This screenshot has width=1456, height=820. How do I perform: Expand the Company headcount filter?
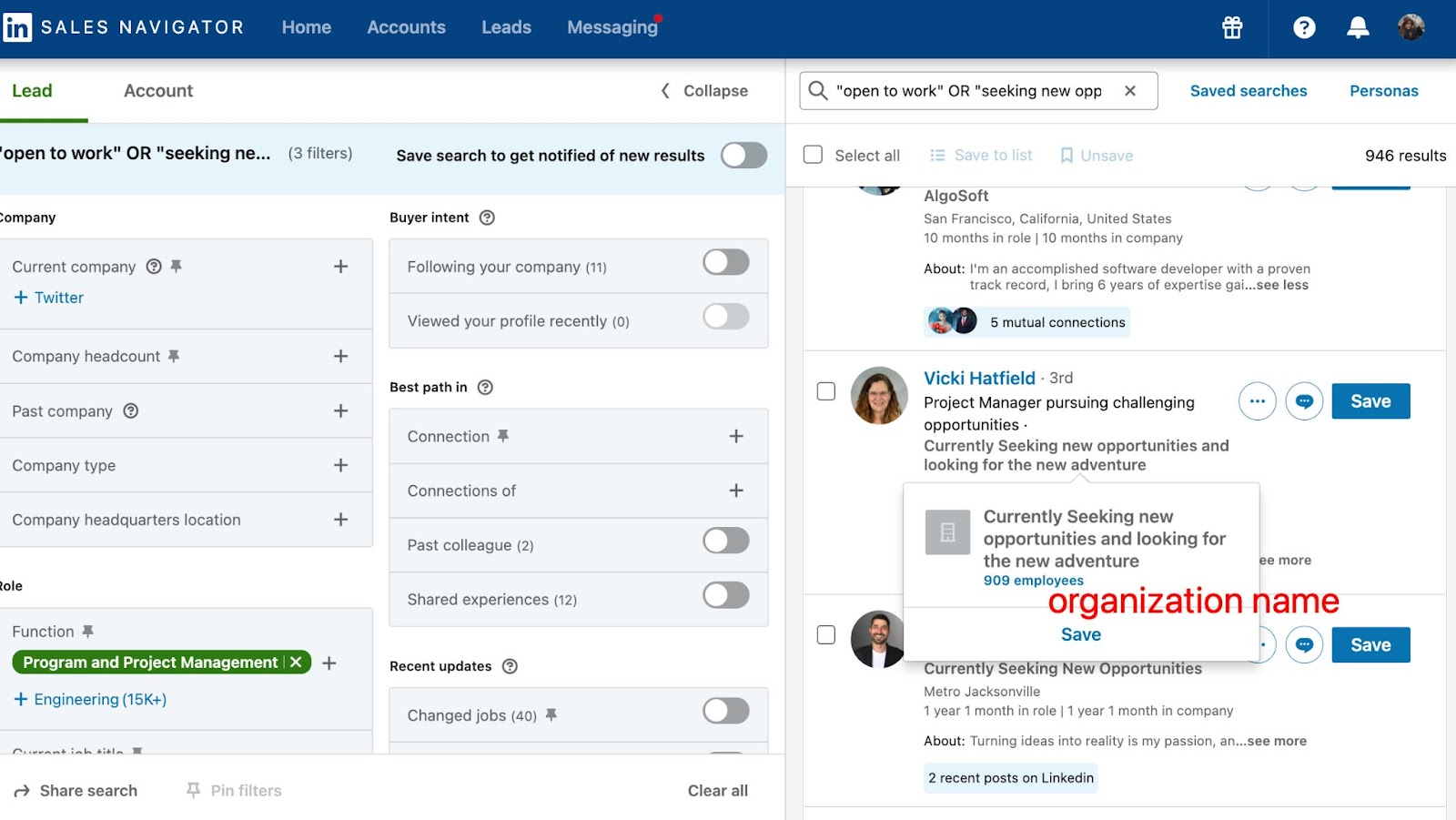click(x=340, y=356)
